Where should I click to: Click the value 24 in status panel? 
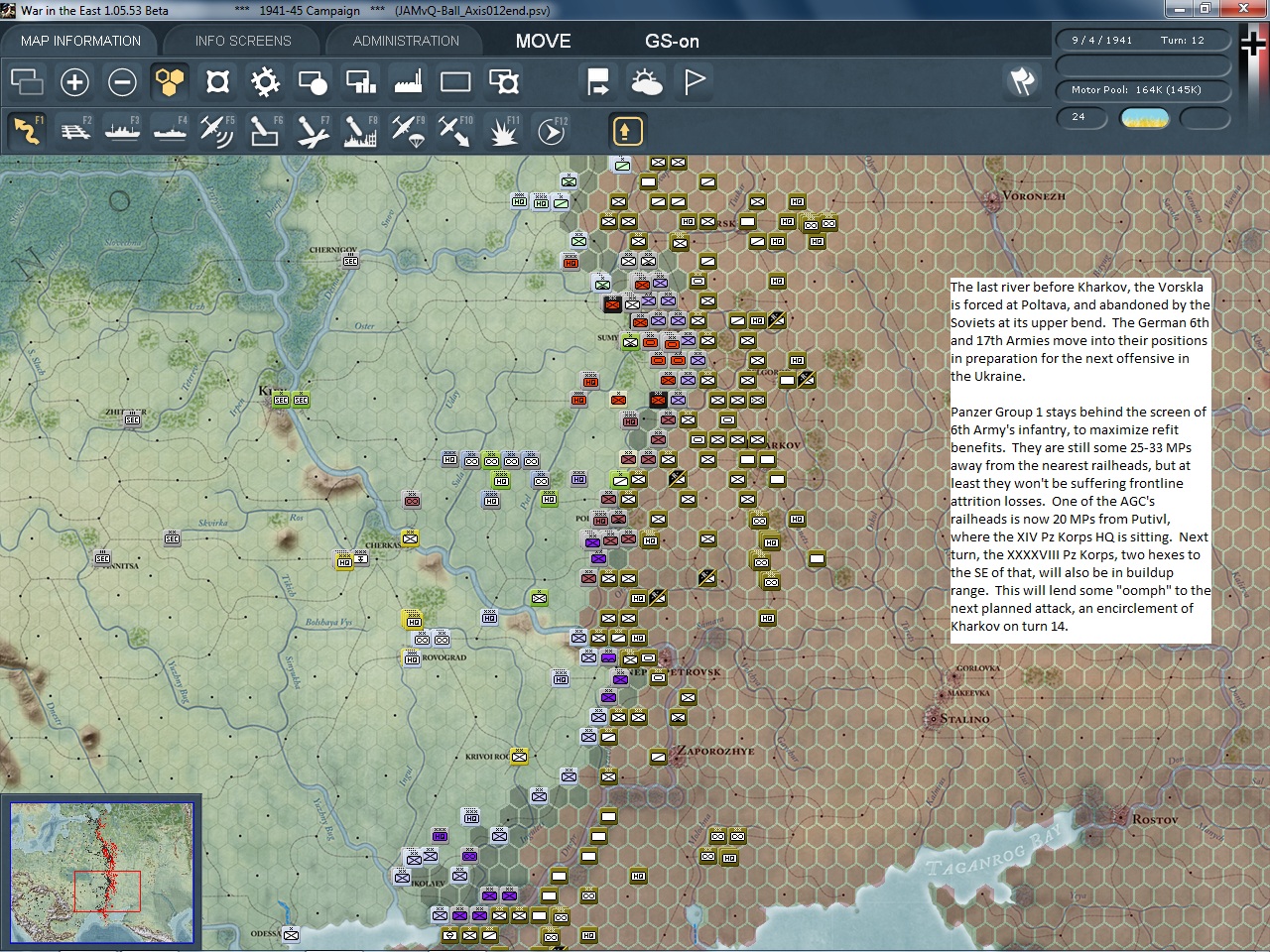tap(1079, 117)
